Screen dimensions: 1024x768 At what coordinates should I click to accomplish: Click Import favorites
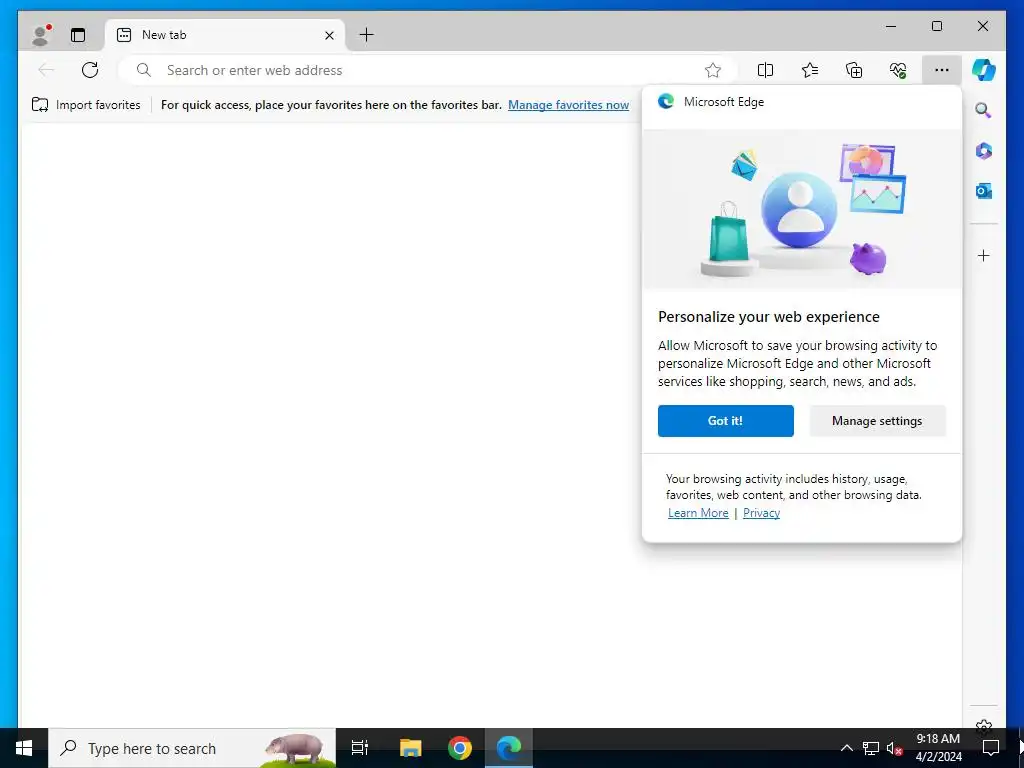point(86,104)
